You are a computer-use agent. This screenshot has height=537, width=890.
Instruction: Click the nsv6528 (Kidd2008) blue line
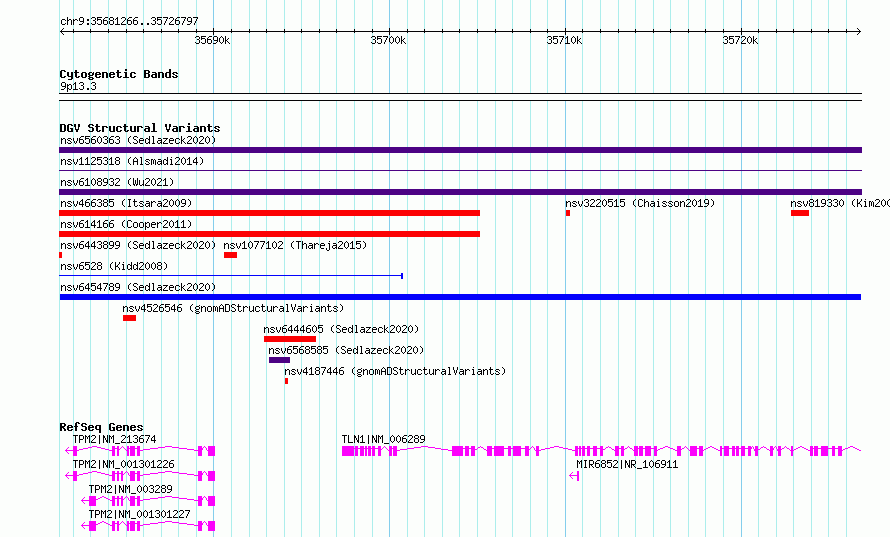231,276
